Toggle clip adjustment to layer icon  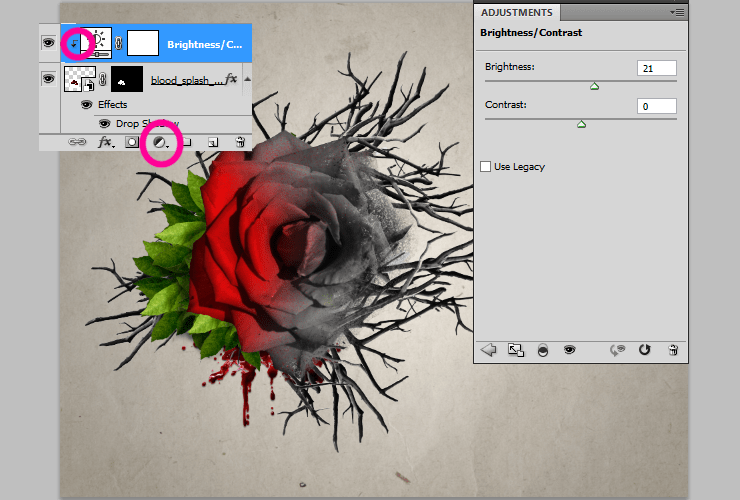[543, 350]
